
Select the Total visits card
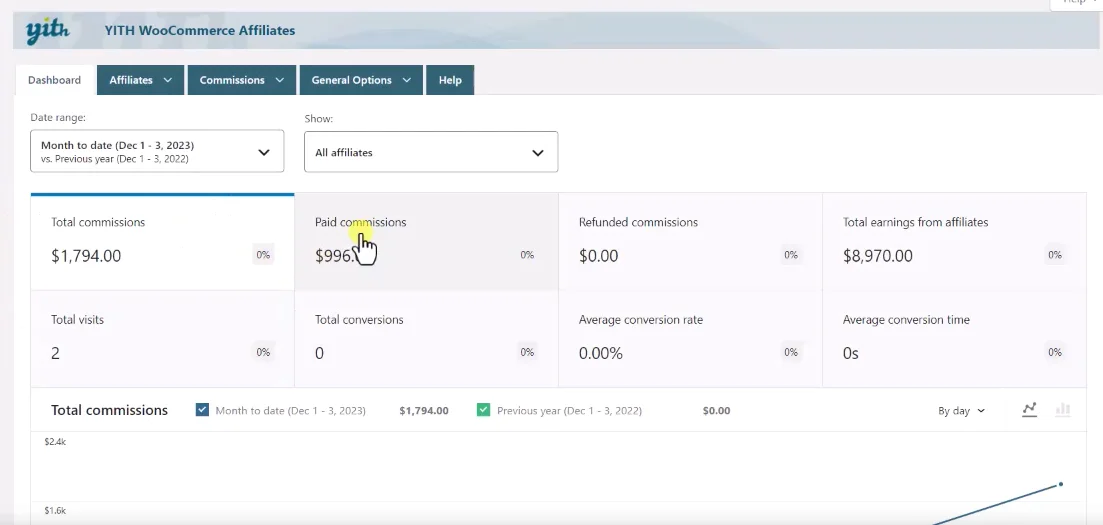(x=162, y=339)
